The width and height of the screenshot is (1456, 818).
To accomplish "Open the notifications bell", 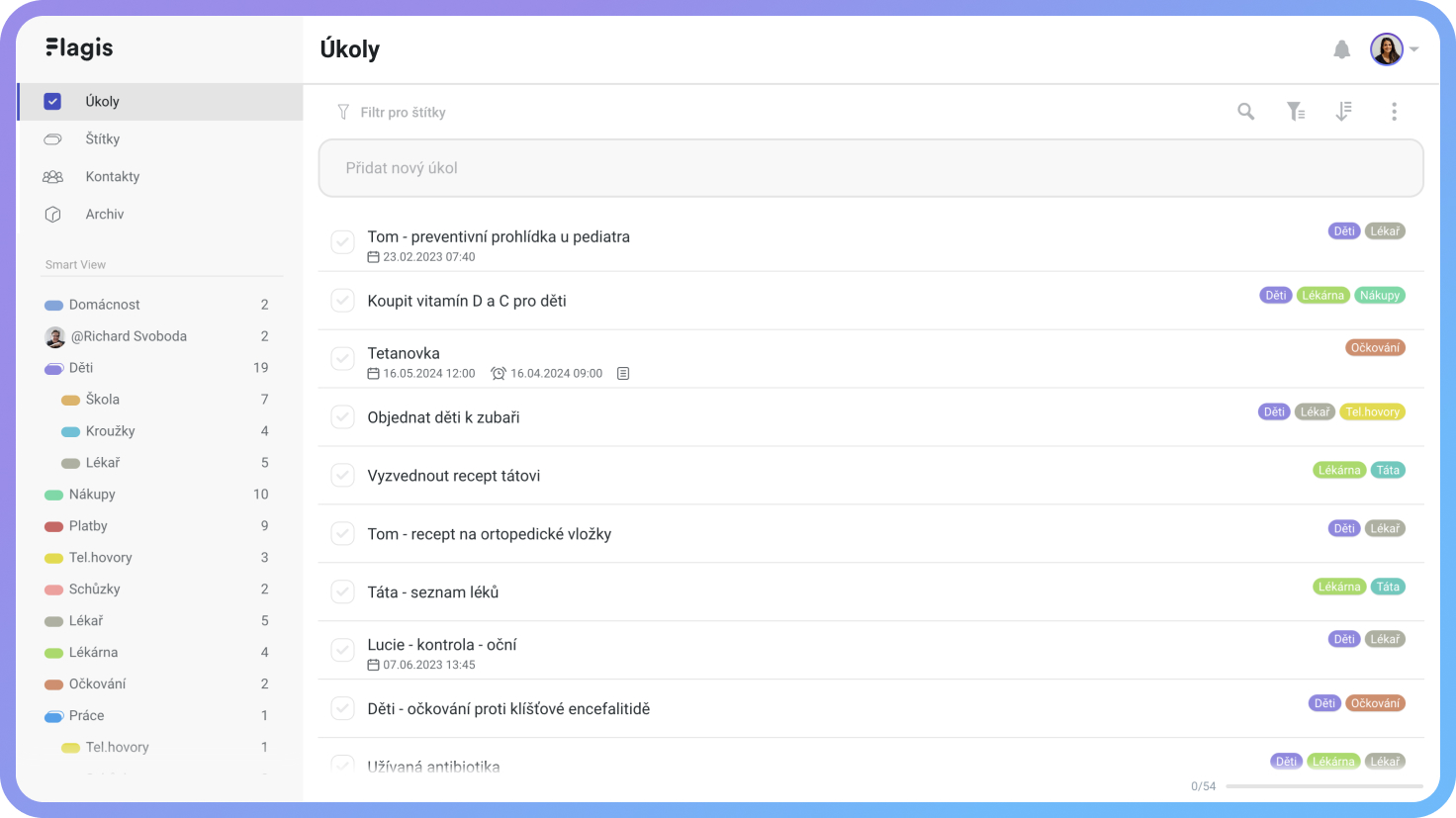I will [1341, 49].
